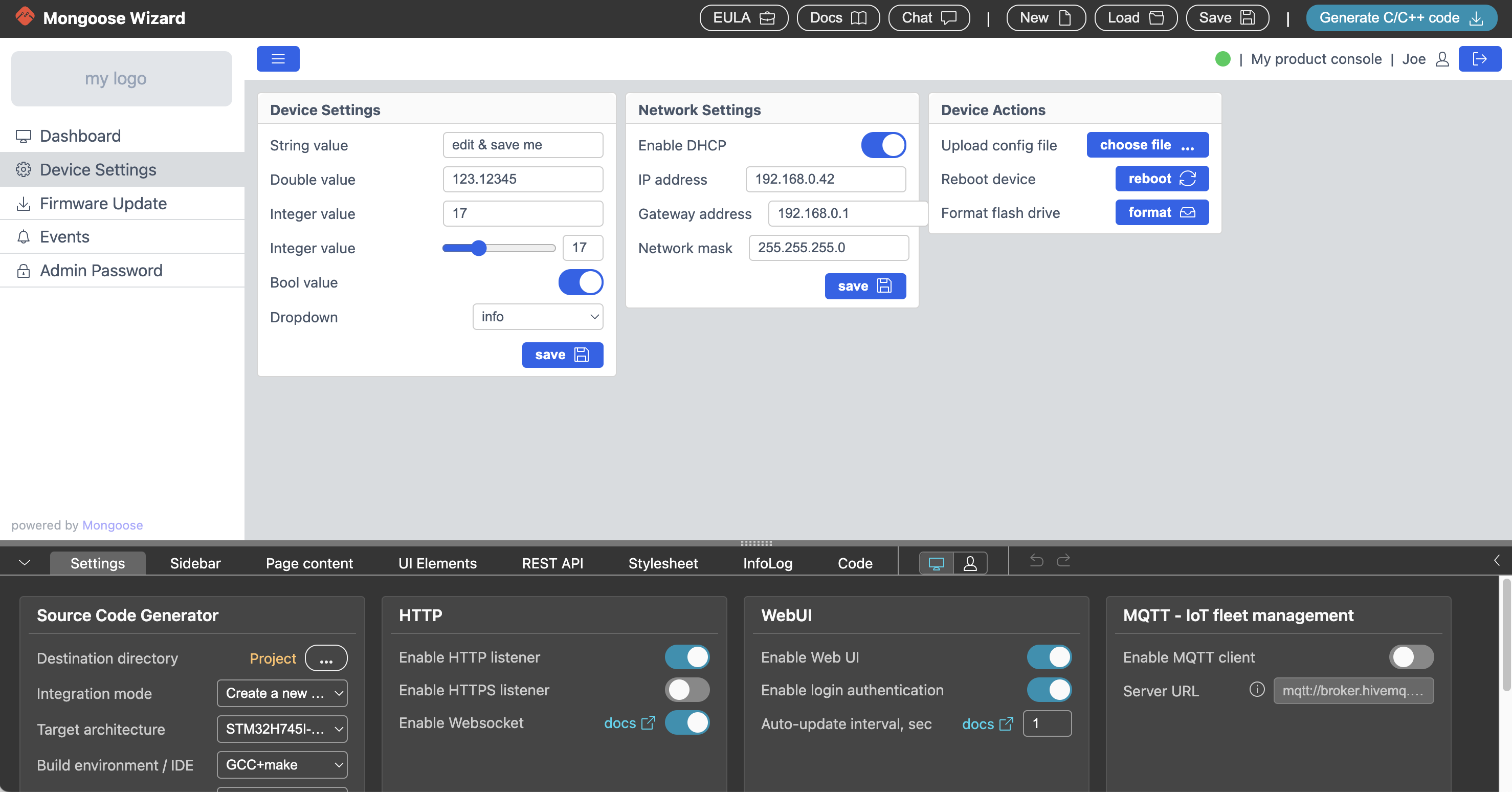Click the redo arrow icon
Viewport: 1512px width, 792px height.
pos(1063,561)
